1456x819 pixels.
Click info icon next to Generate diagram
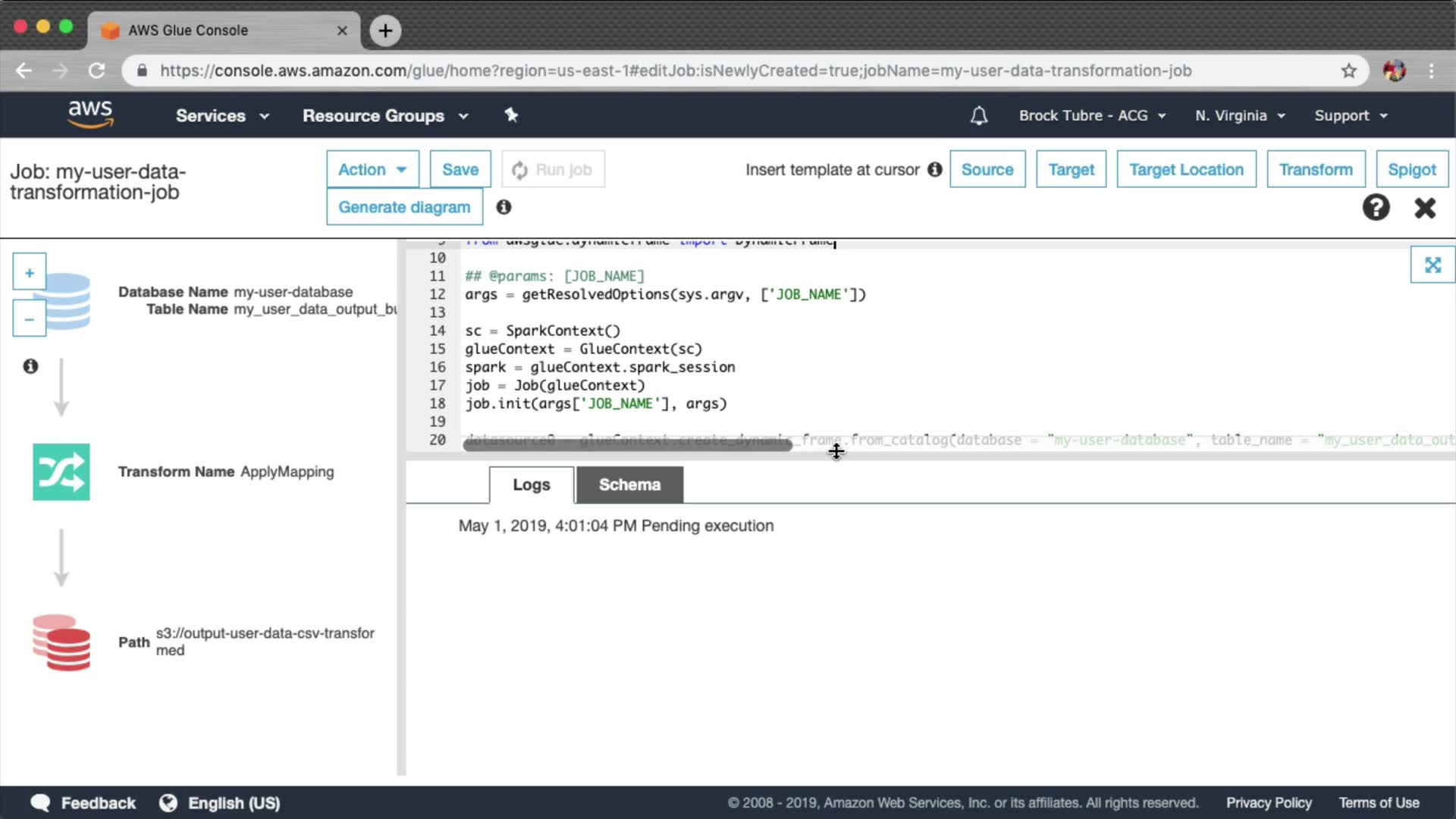point(504,207)
